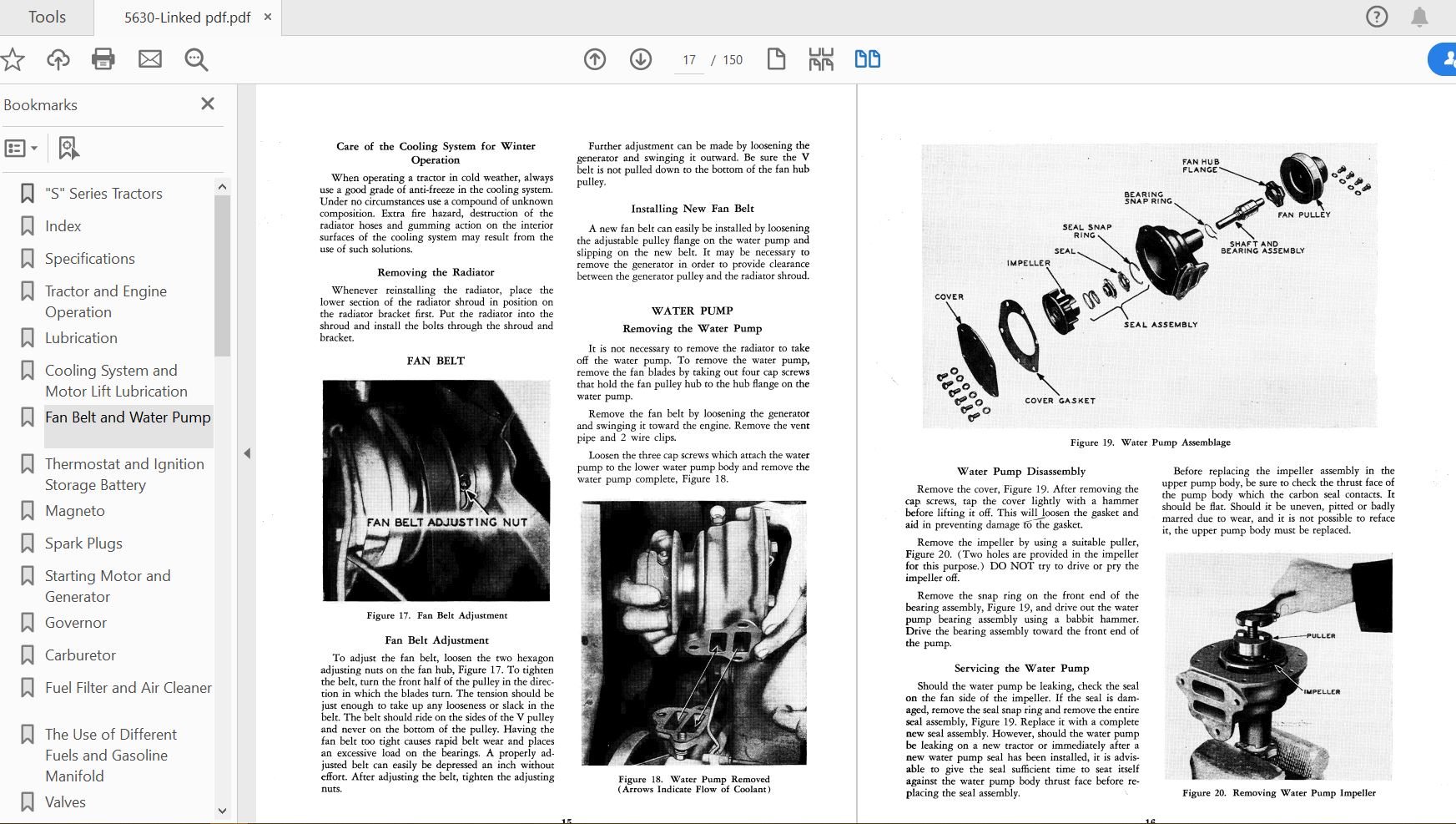1456x824 pixels.
Task: Click the FAN BELT section heading
Action: point(436,361)
